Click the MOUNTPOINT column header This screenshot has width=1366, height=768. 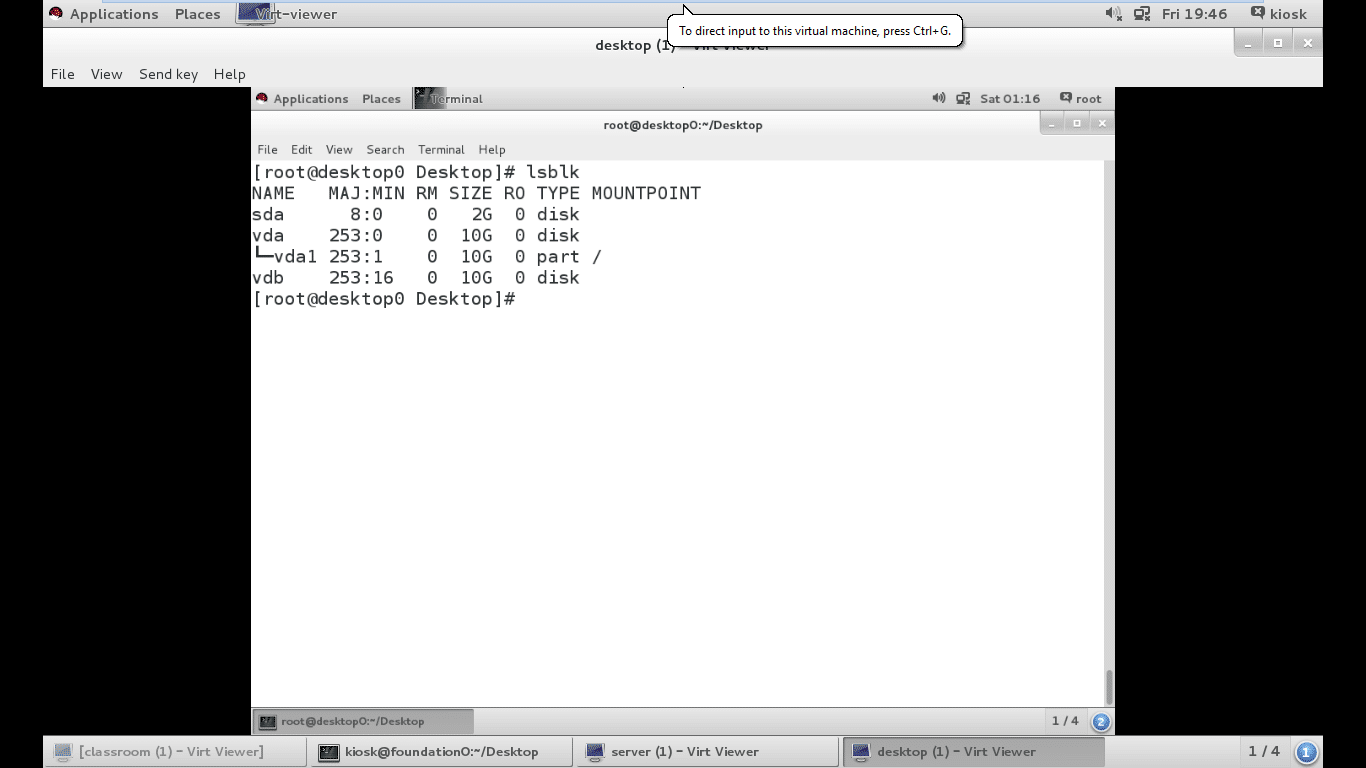(x=646, y=193)
